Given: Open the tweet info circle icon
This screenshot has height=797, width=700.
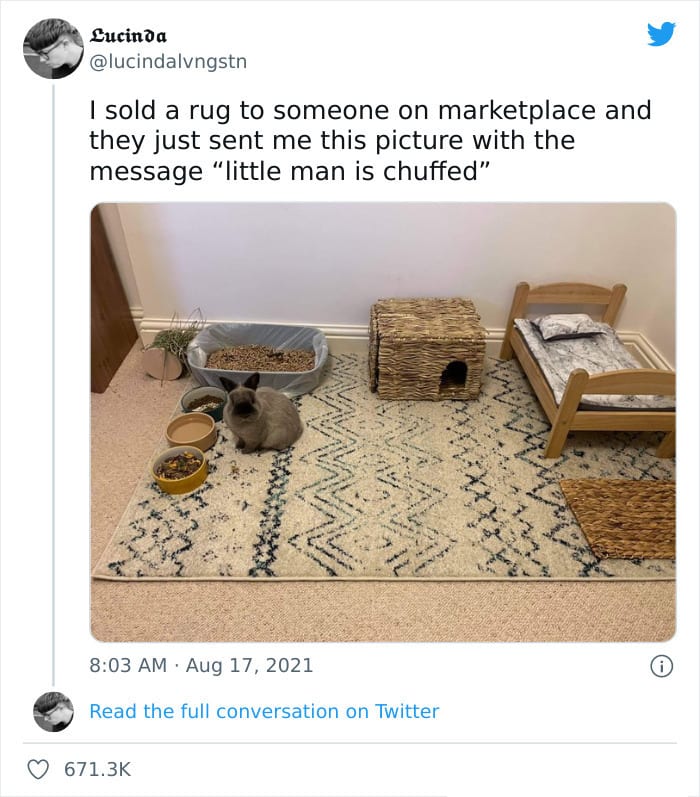Looking at the screenshot, I should (661, 666).
